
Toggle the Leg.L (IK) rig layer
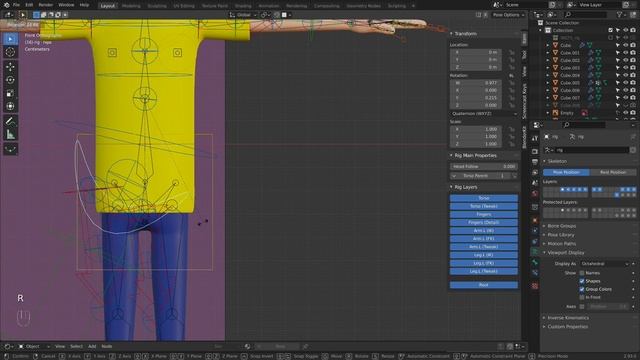click(484, 255)
